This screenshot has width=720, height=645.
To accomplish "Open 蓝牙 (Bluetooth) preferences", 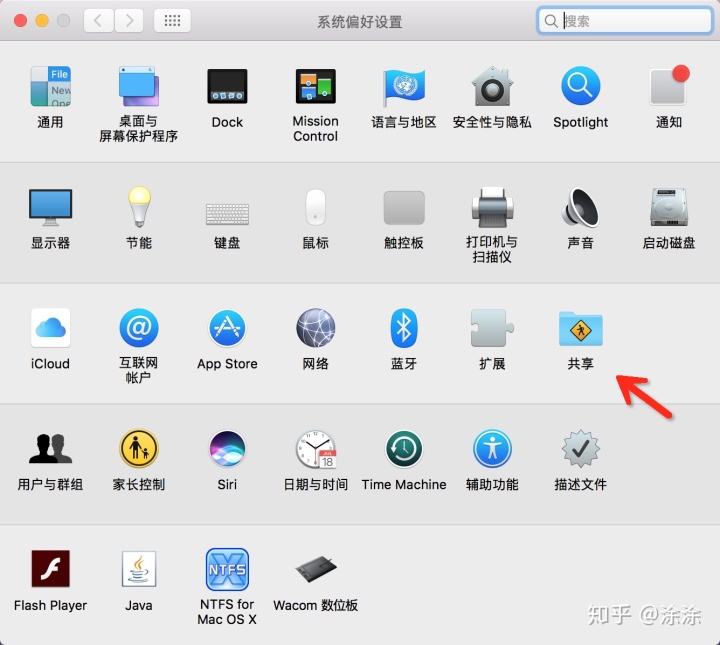I will 404,328.
